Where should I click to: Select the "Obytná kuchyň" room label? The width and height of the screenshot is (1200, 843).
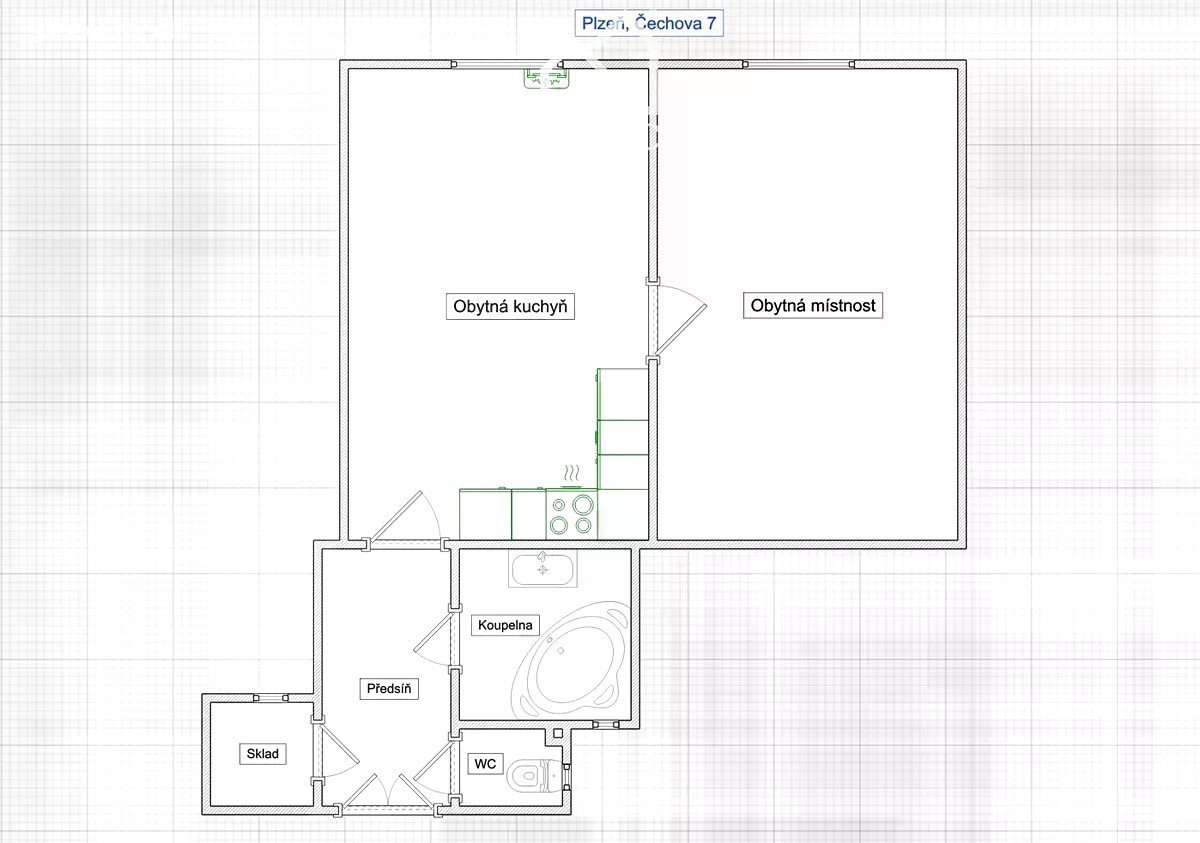tap(510, 306)
